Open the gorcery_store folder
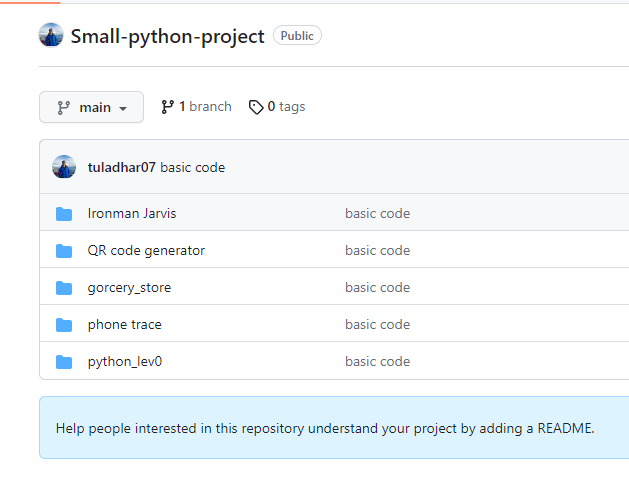 click(x=129, y=288)
